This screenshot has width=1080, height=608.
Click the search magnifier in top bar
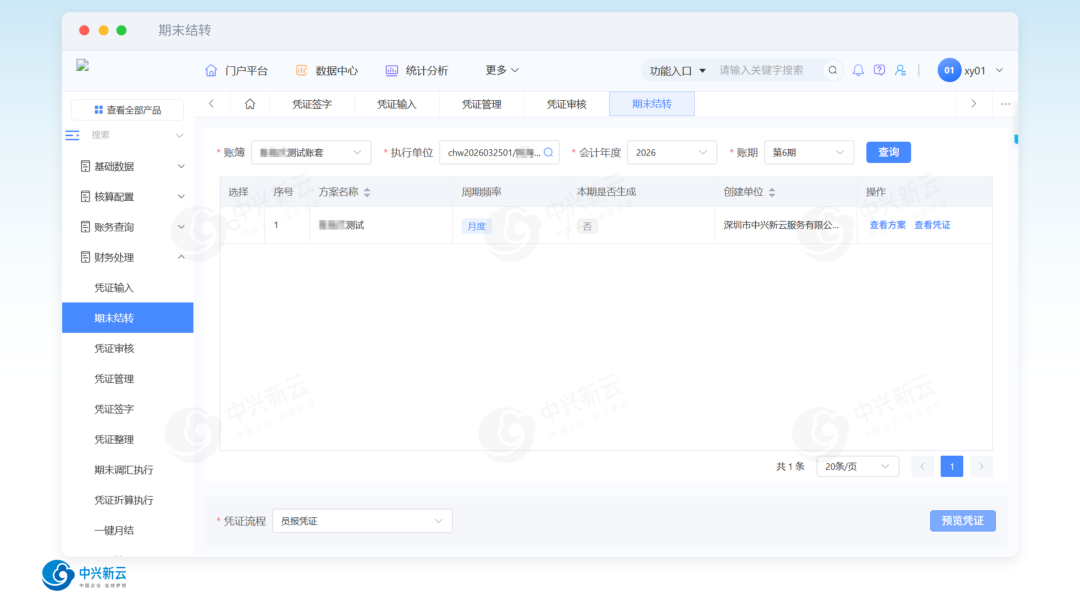(x=833, y=70)
